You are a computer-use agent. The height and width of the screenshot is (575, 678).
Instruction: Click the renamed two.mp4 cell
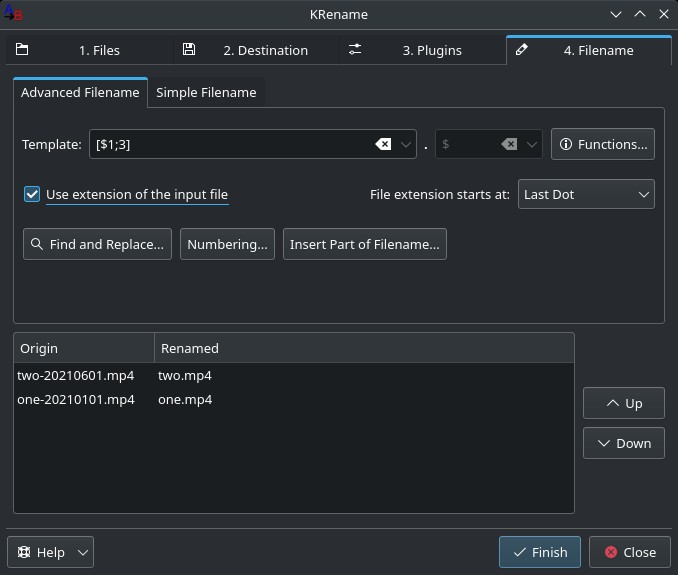click(185, 375)
